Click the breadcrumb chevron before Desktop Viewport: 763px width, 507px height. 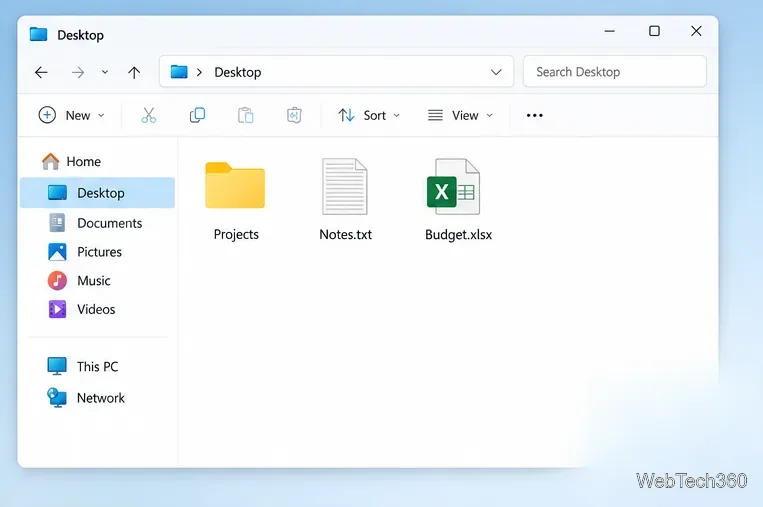tap(199, 72)
